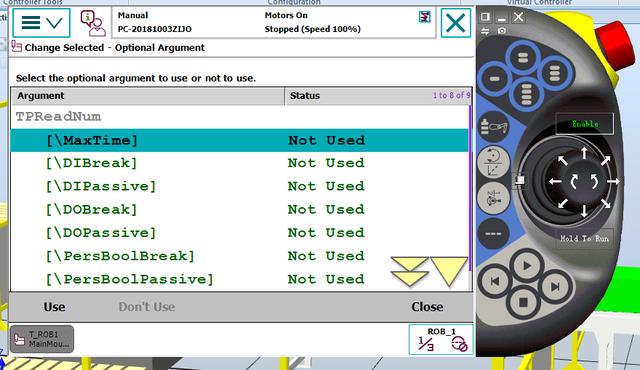The image size is (640, 370).
Task: Jog joystick with the down-right diagonal arrow
Action: coord(606,203)
